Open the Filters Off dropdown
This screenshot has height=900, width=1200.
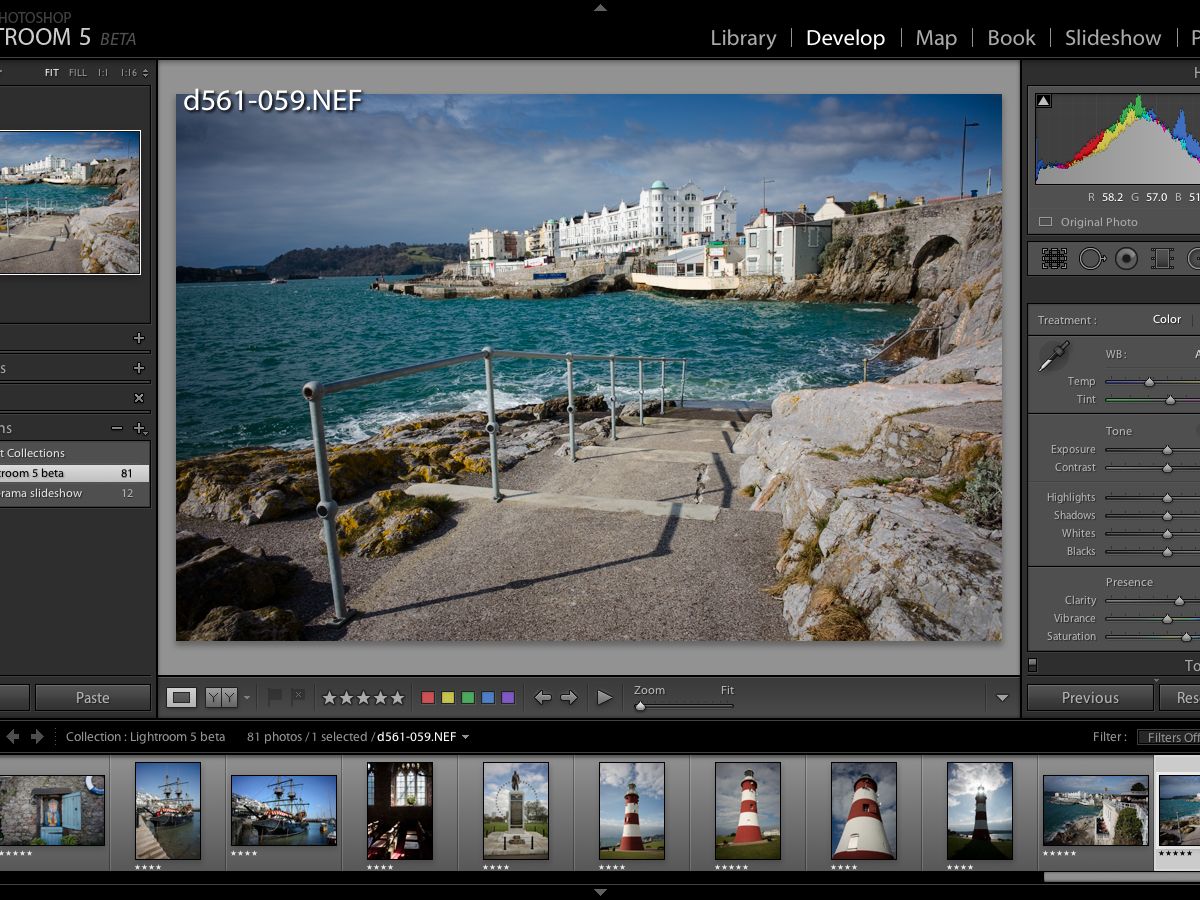pos(1170,737)
